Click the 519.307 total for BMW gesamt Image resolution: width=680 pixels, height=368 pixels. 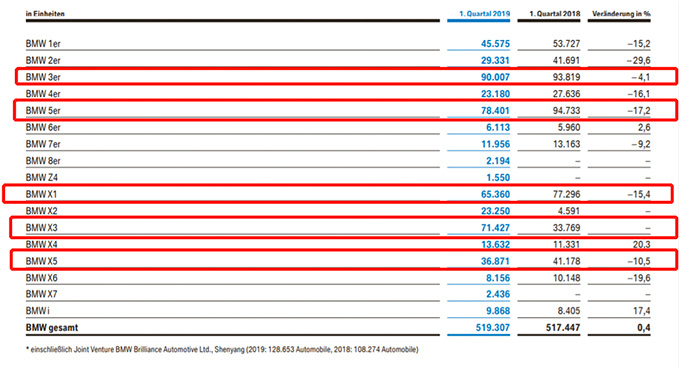pos(493,327)
